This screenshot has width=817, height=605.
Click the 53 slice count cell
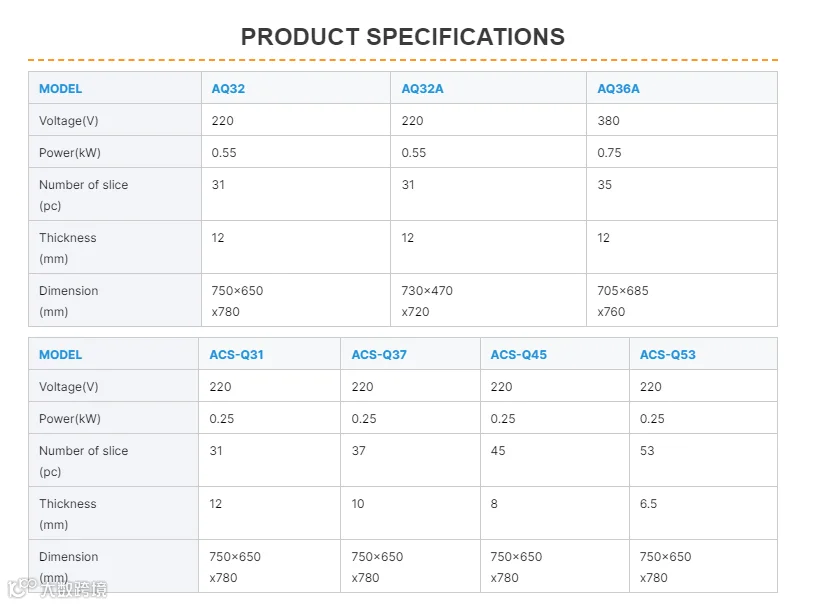(647, 451)
